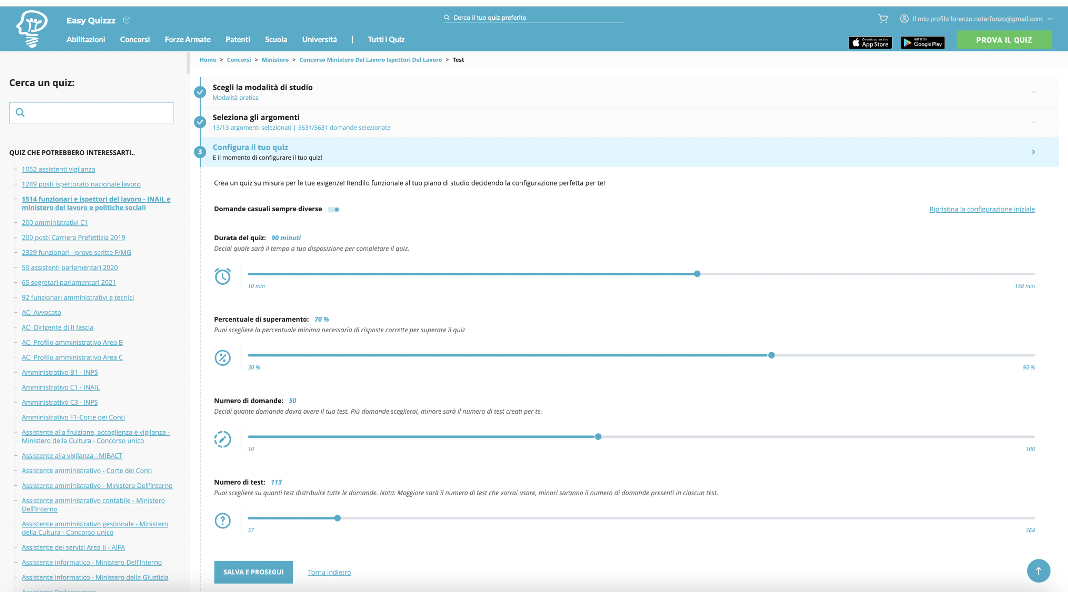Open the Concorsi menu item
The height and width of the screenshot is (596, 1068).
point(134,39)
